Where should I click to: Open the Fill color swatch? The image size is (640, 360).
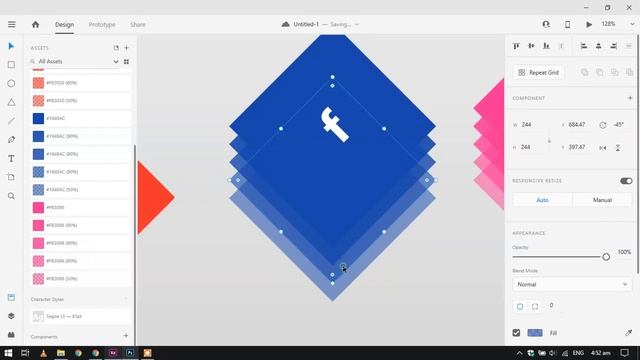coord(535,333)
